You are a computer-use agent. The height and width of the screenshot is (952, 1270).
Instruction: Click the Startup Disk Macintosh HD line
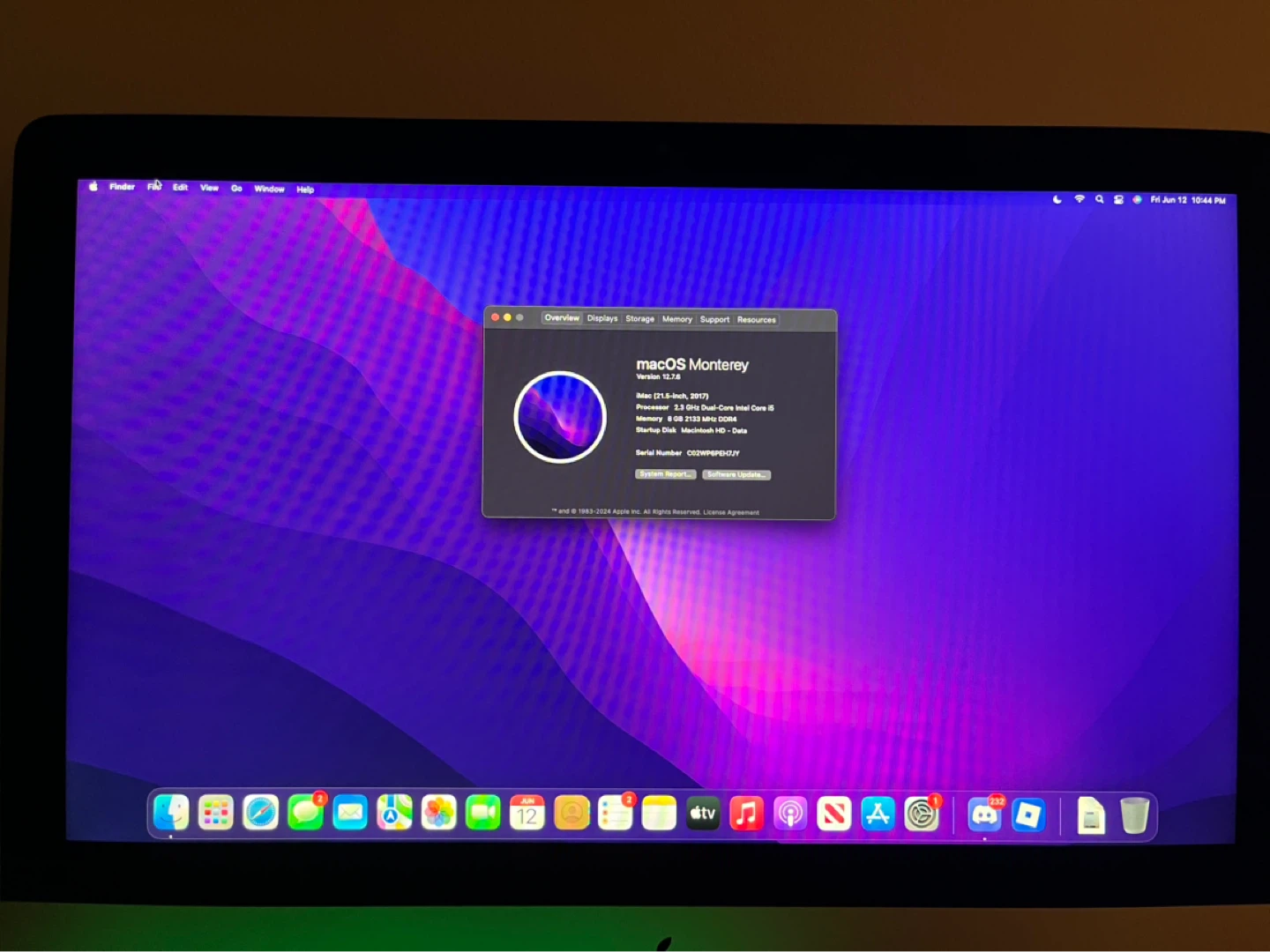tap(691, 430)
